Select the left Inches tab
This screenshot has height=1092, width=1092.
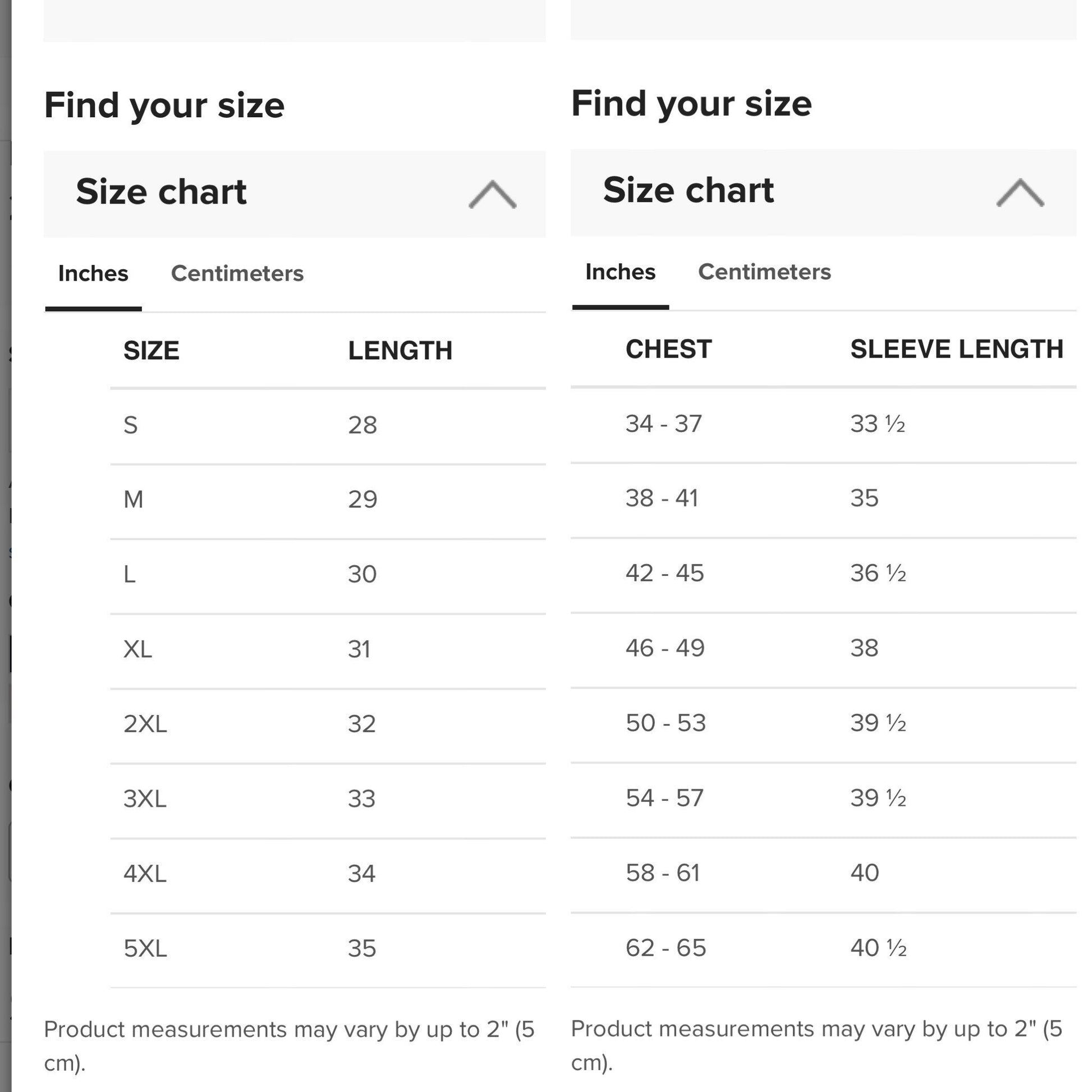(x=93, y=274)
